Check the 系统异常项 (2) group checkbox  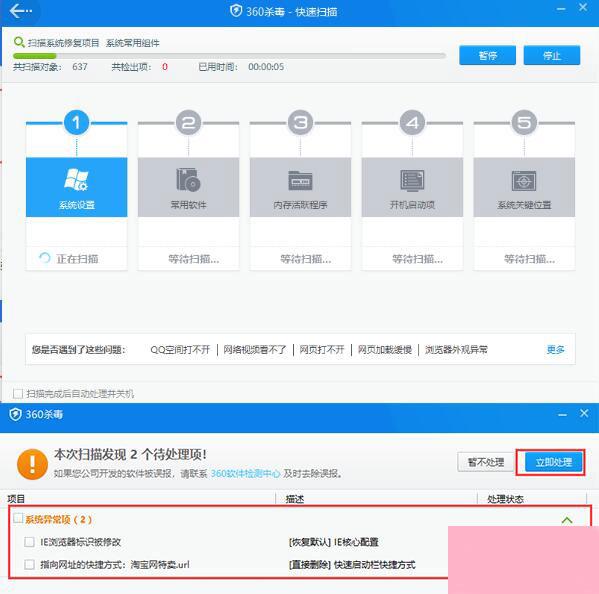(x=18, y=518)
